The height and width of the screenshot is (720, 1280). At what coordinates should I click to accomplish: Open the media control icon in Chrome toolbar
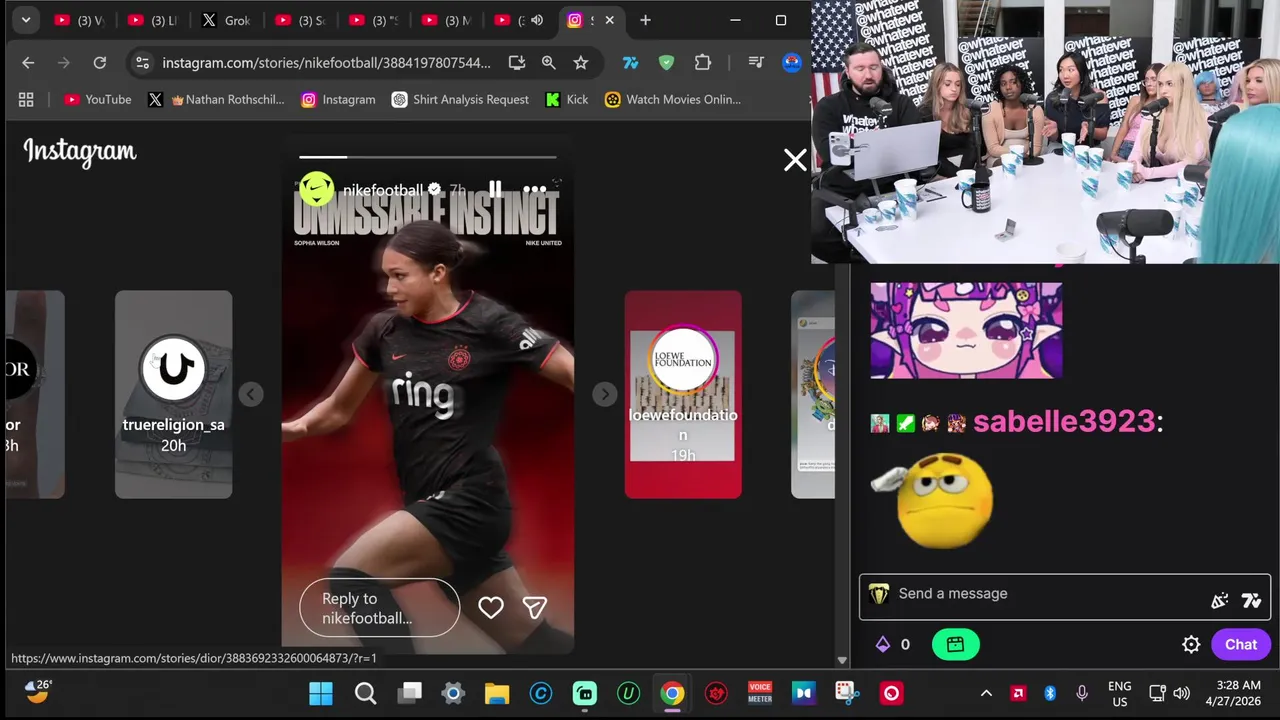click(756, 62)
